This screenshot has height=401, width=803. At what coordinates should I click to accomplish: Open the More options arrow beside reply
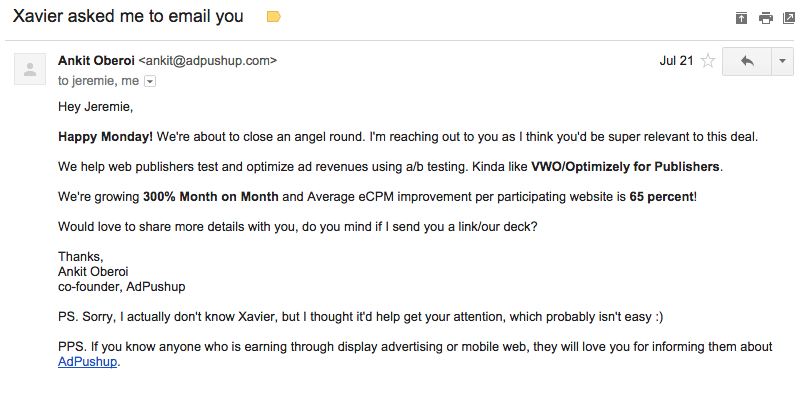point(781,61)
